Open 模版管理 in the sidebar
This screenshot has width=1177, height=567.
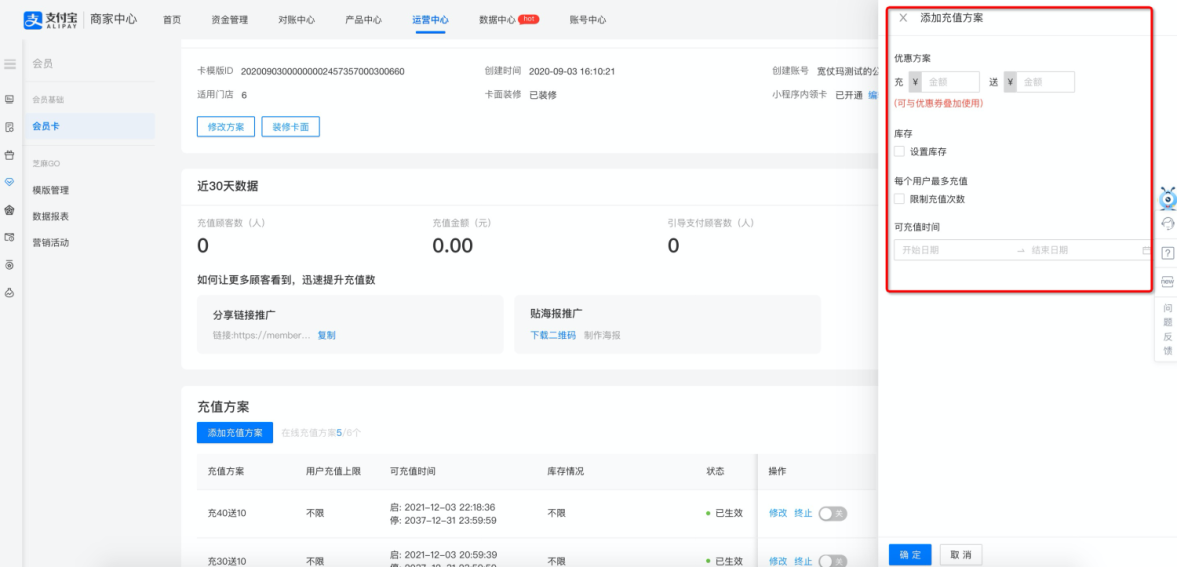click(51, 190)
